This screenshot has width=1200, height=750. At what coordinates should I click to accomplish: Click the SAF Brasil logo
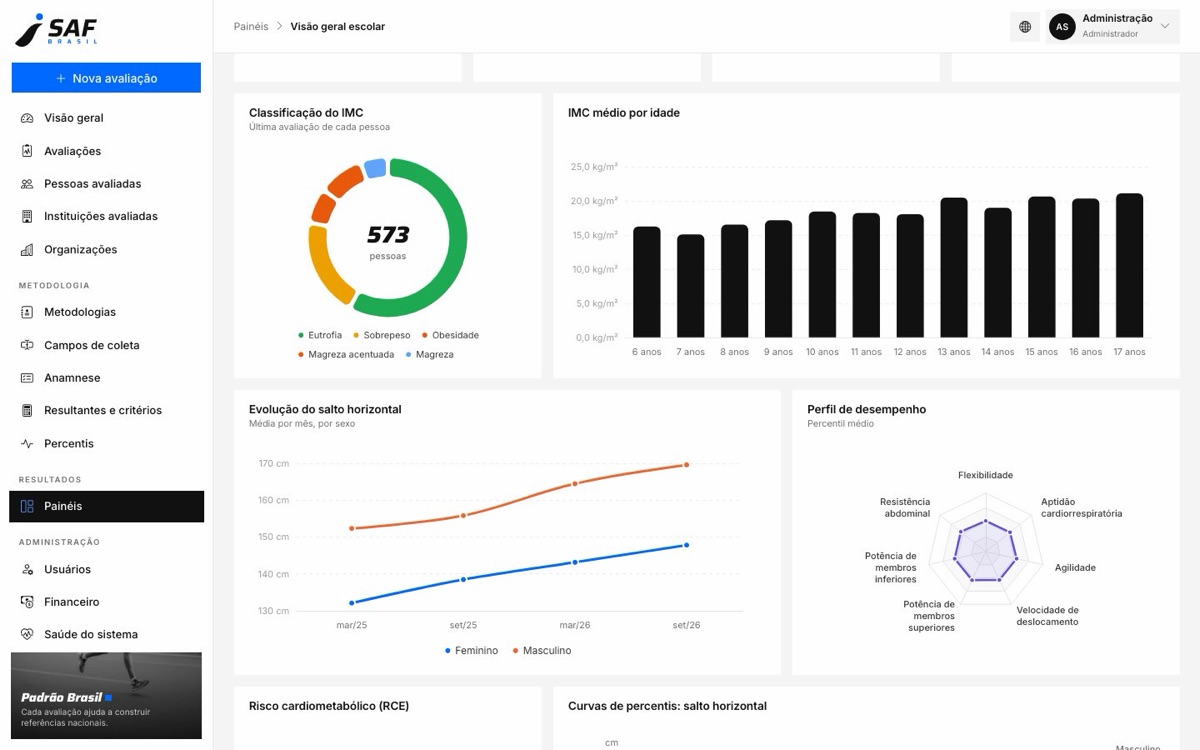[56, 30]
